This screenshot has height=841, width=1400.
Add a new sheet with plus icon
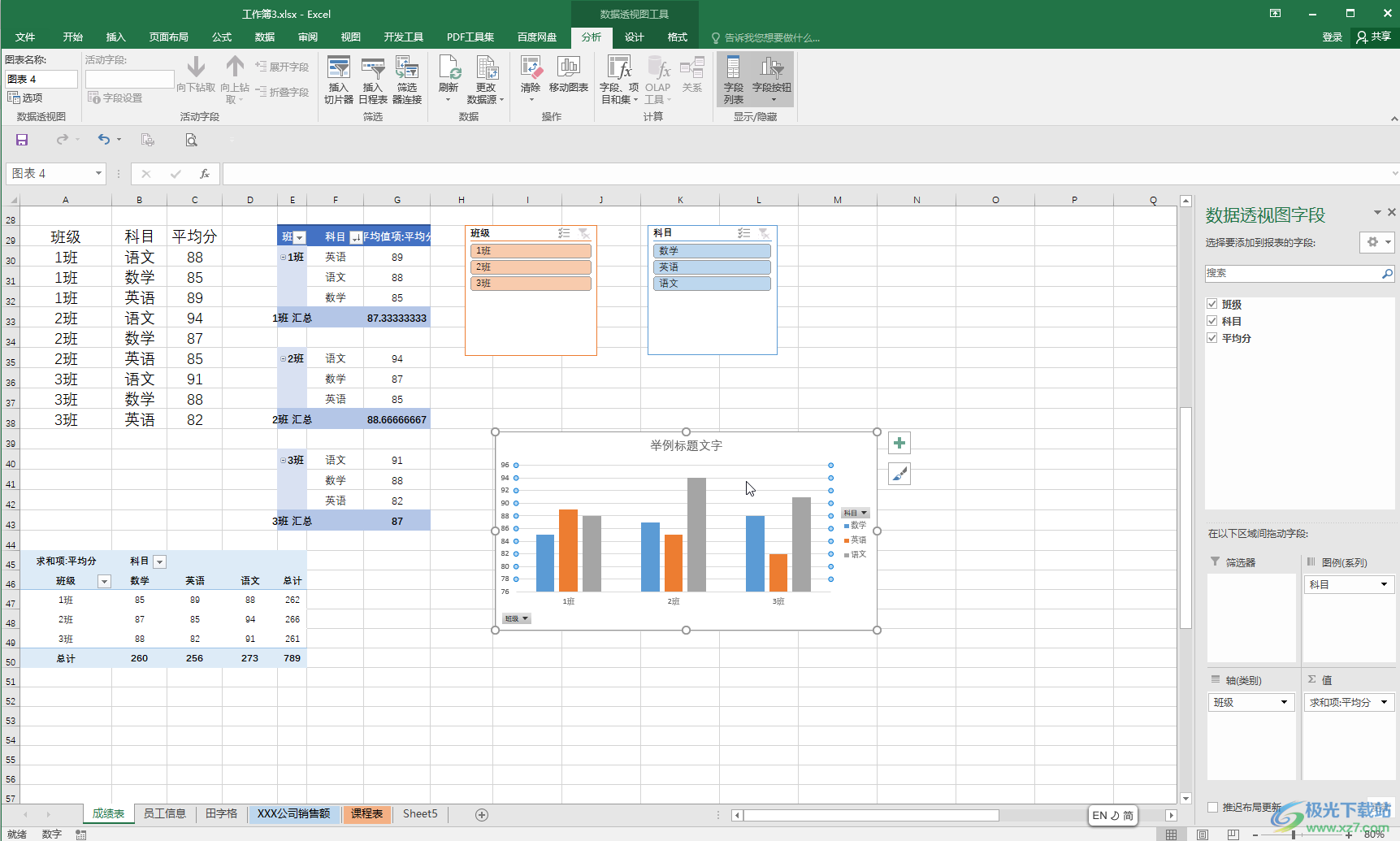(482, 814)
